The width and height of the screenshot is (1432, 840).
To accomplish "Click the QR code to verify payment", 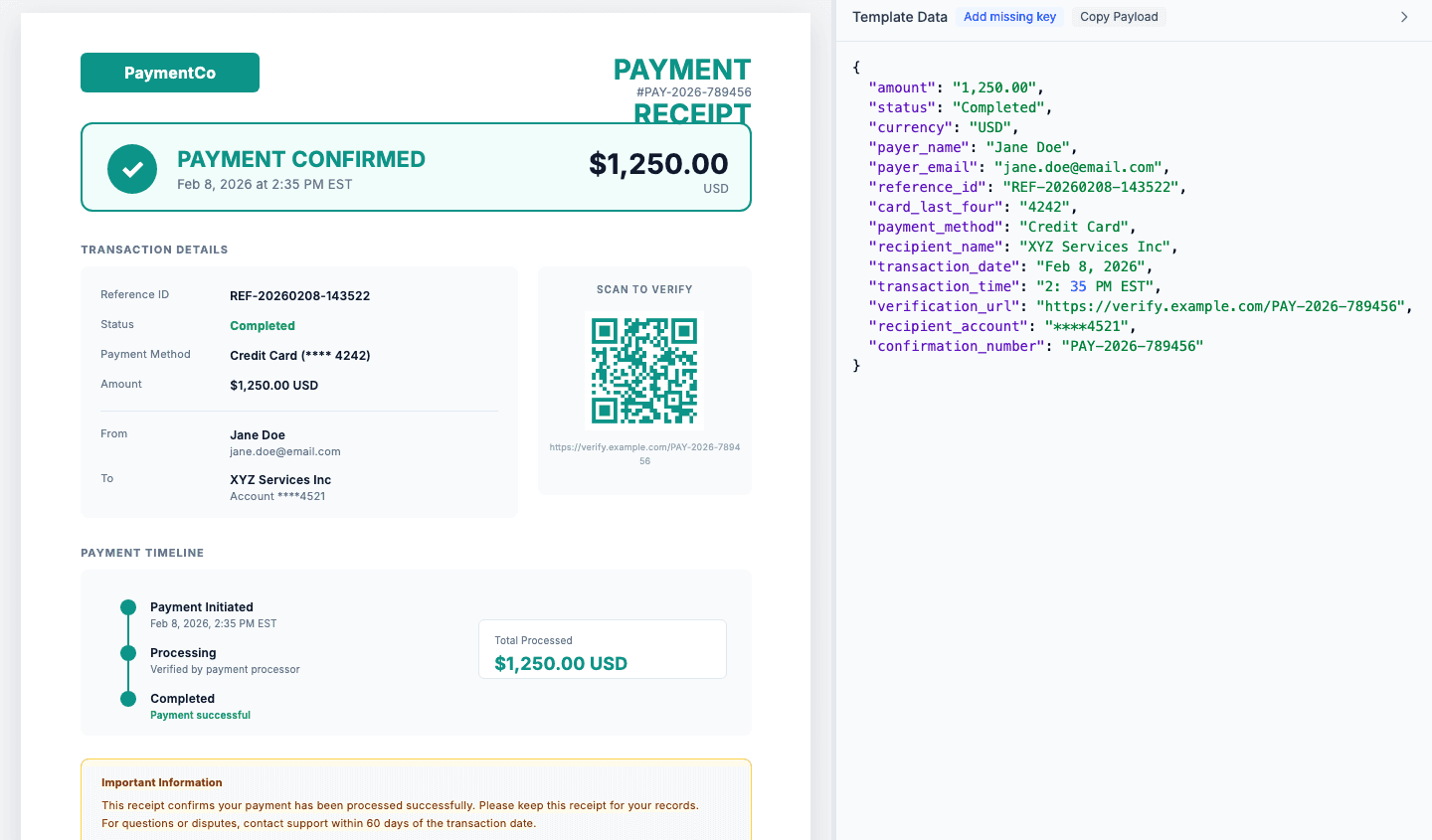I will [644, 370].
